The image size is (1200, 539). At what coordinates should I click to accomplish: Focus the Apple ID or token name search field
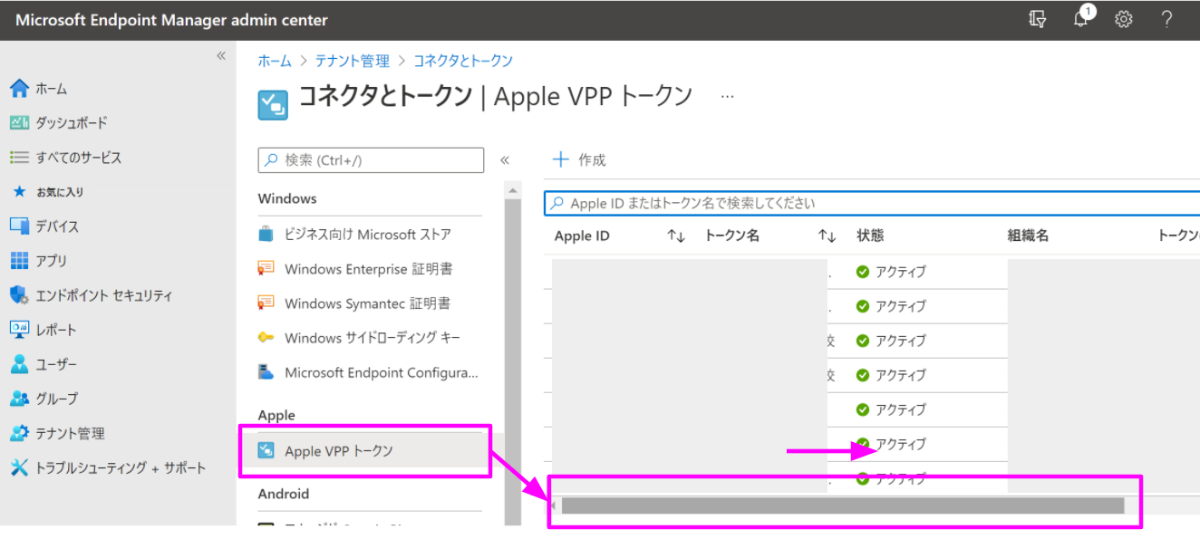pos(872,203)
